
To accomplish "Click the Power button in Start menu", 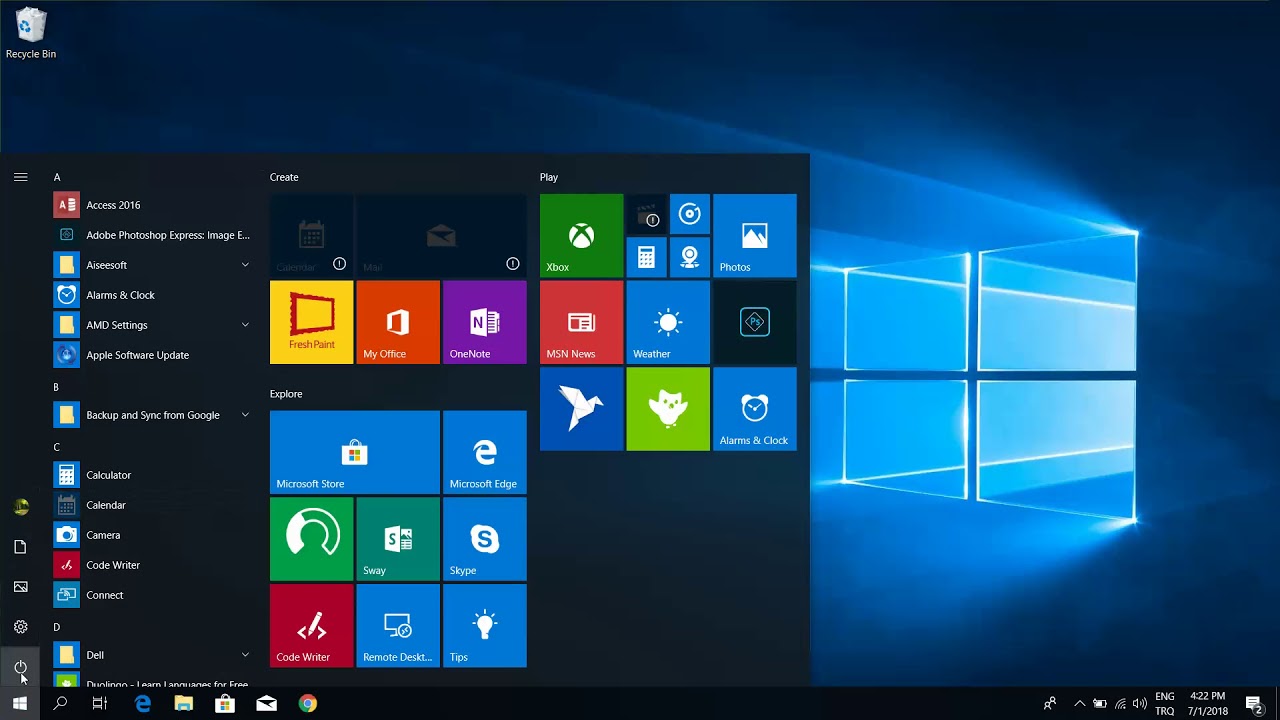I will 20,667.
